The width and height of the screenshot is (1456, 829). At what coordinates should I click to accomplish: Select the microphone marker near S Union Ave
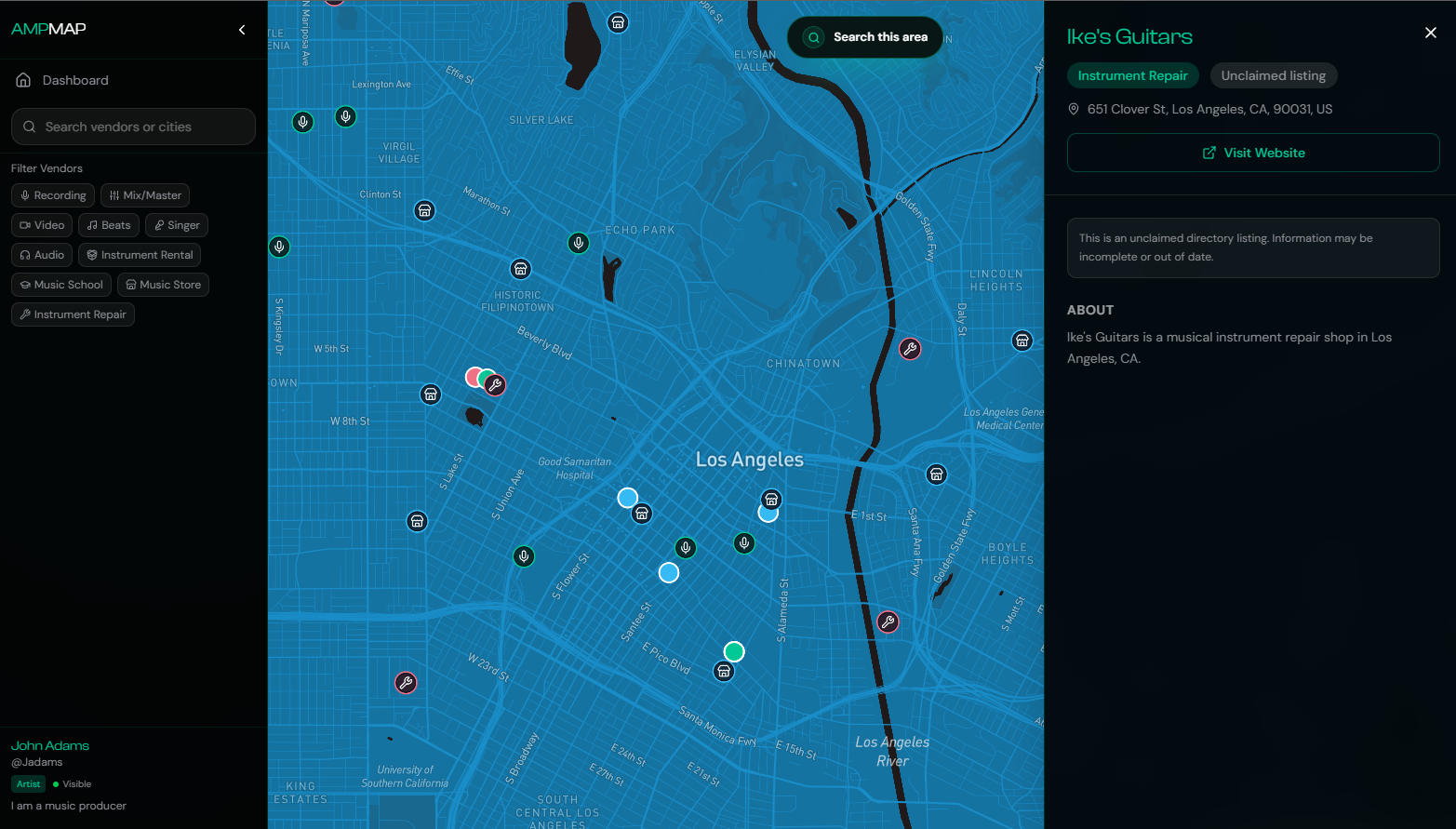point(524,556)
